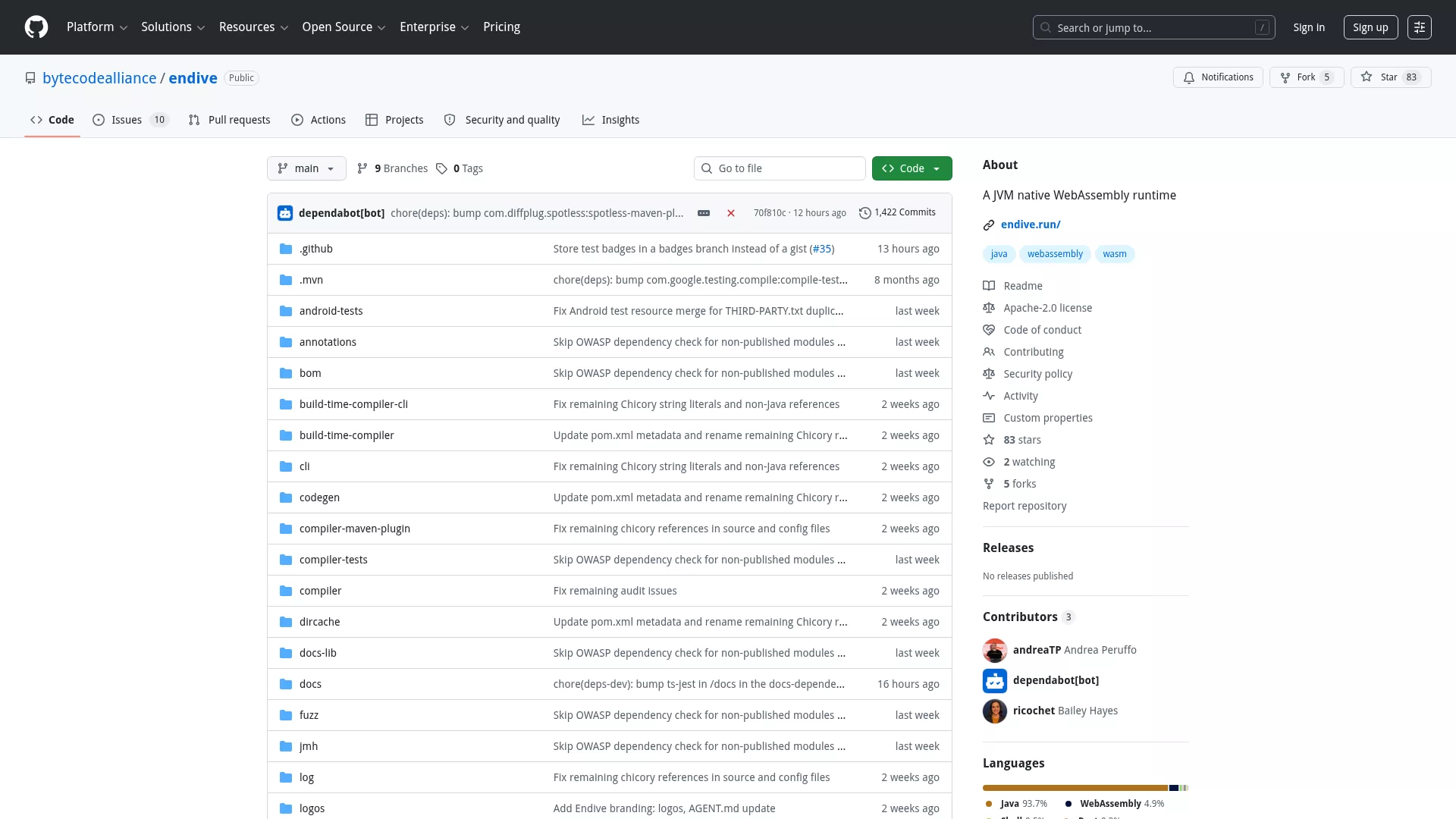Click Report repository link
The width and height of the screenshot is (1456, 819).
coord(1025,506)
